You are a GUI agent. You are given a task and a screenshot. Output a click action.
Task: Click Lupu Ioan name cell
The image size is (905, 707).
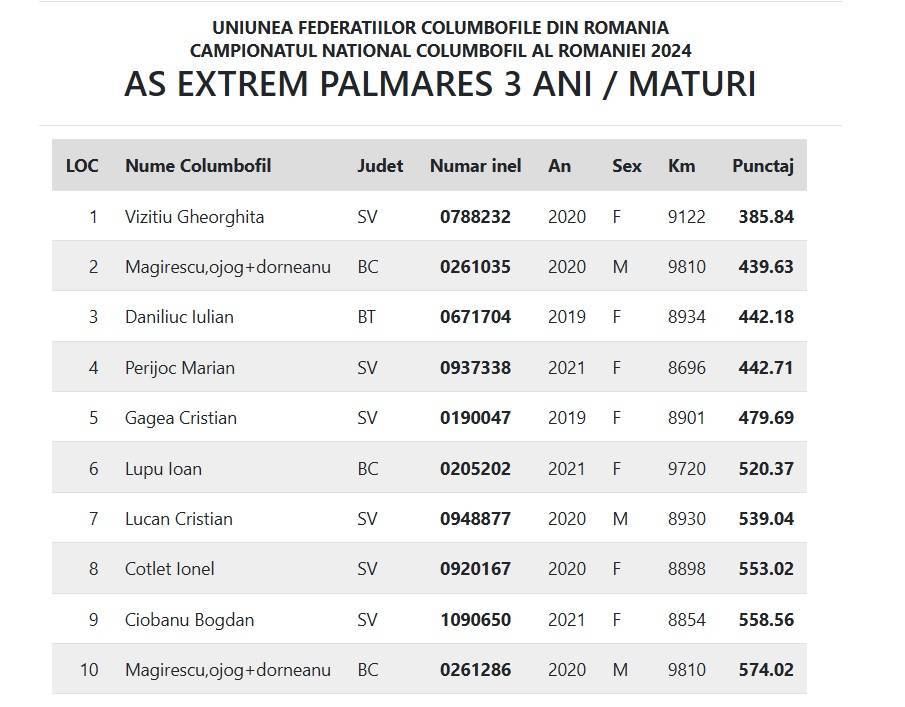[163, 469]
